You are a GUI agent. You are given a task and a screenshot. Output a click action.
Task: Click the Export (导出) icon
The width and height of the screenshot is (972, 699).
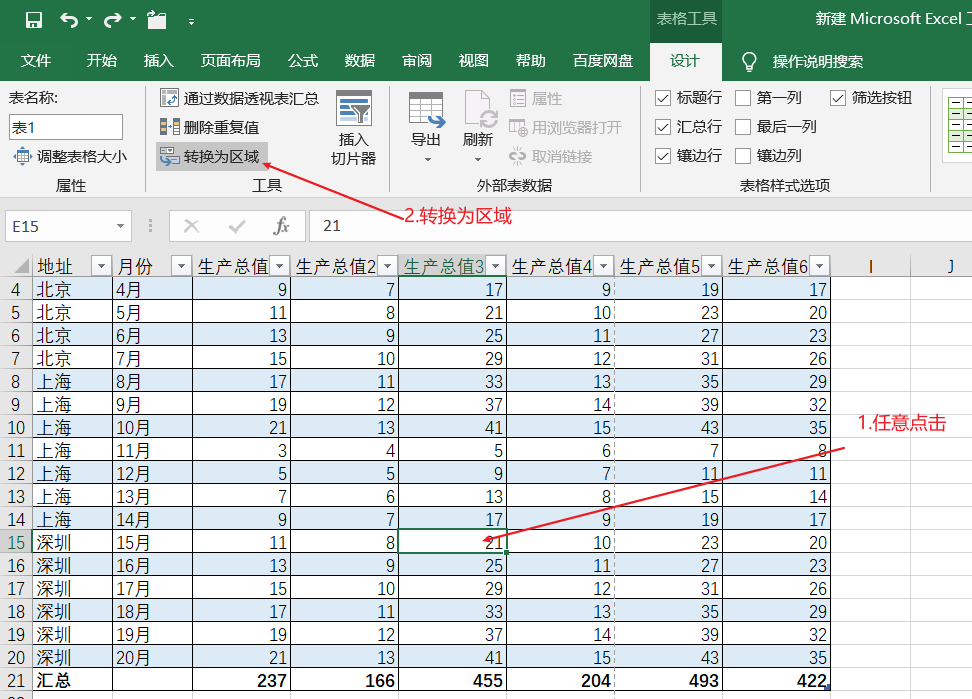426,110
